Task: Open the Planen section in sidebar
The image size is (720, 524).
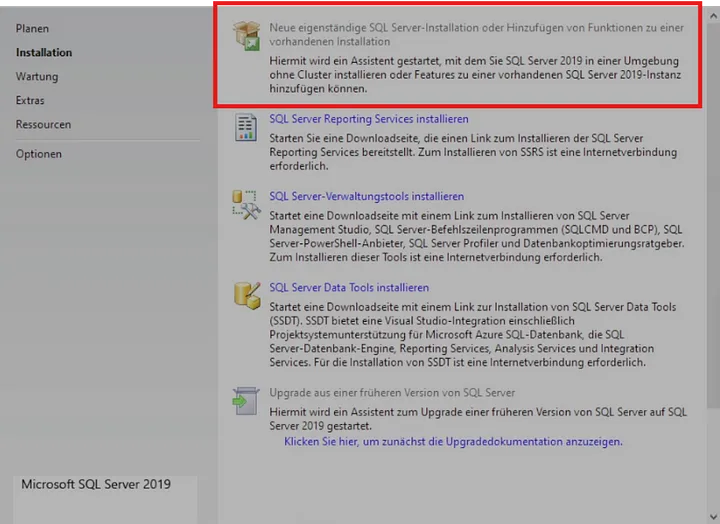Action: click(32, 28)
